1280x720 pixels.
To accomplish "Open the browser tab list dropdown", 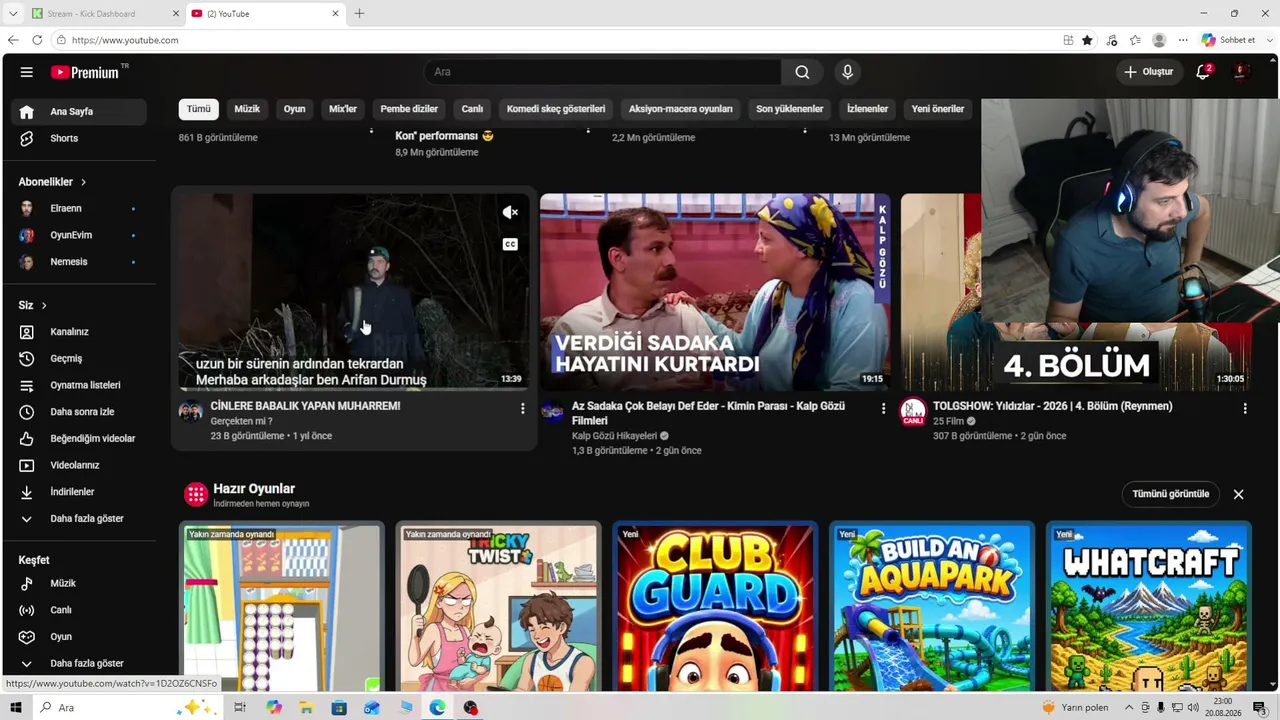I will tap(13, 14).
